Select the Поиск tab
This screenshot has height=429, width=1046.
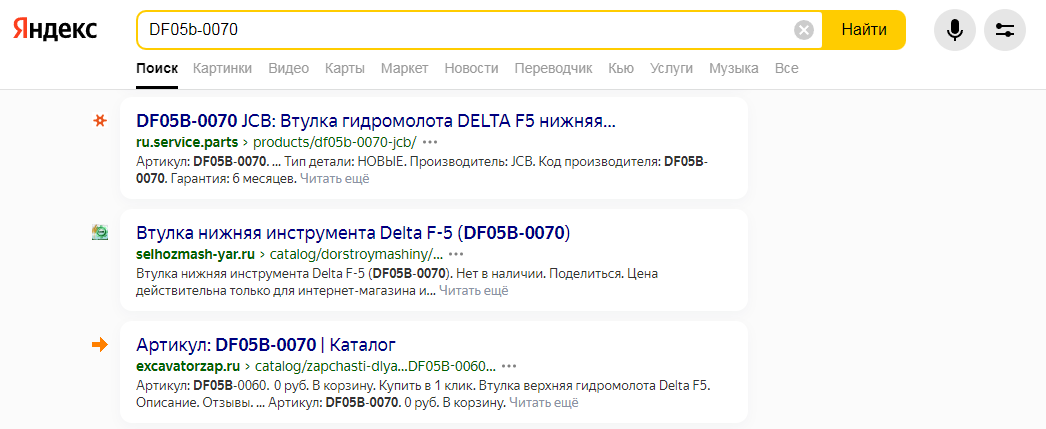click(x=157, y=68)
